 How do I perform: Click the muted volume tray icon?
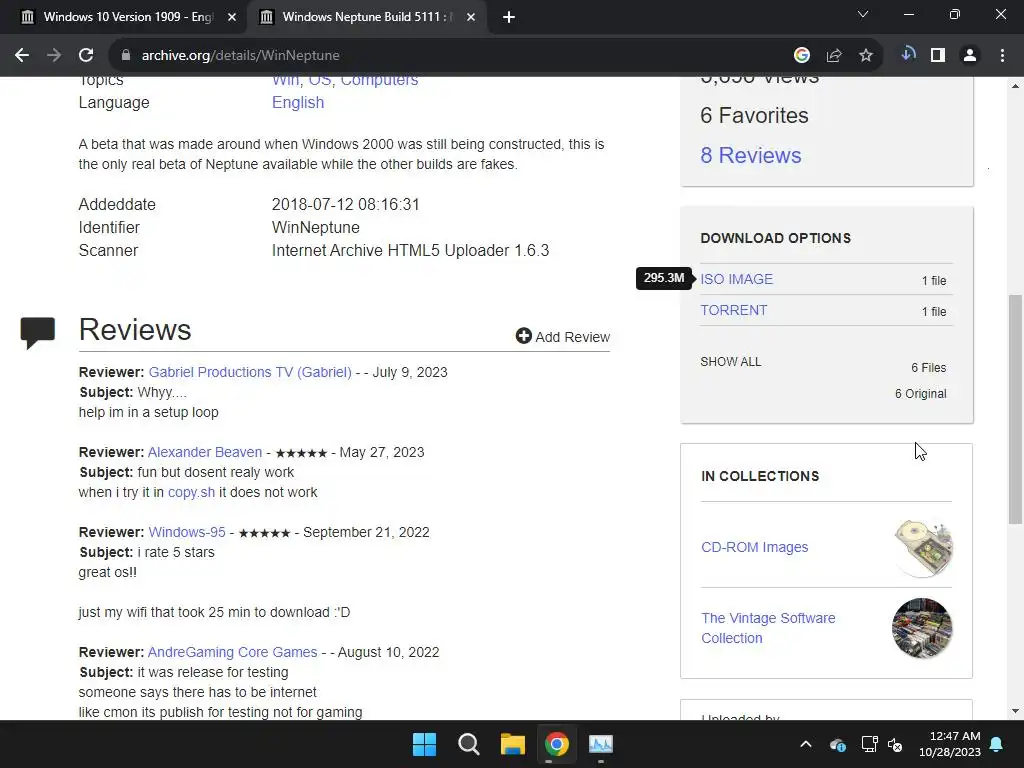point(895,744)
